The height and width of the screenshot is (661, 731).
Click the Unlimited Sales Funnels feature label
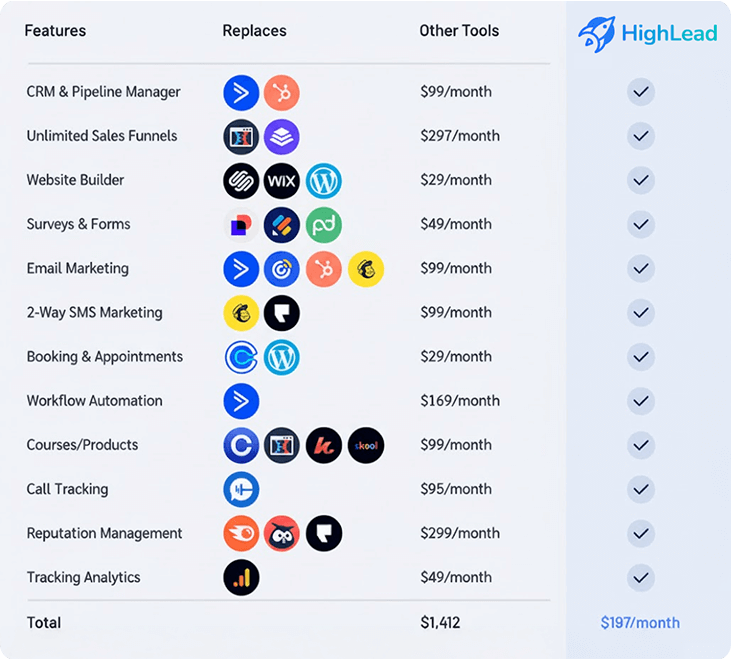(102, 136)
